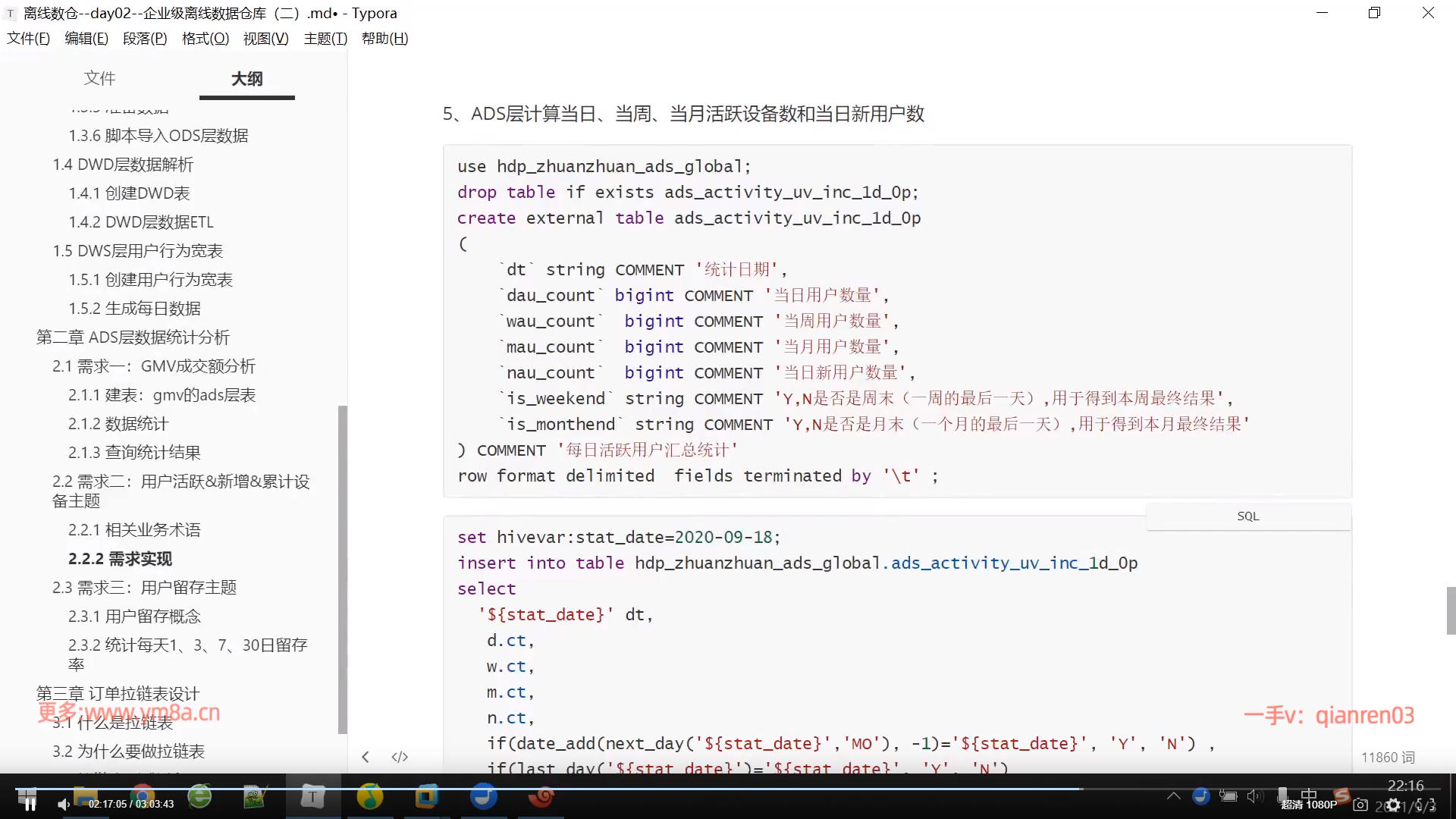
Task: Toggle video fullscreen icon
Action: coord(1426,805)
